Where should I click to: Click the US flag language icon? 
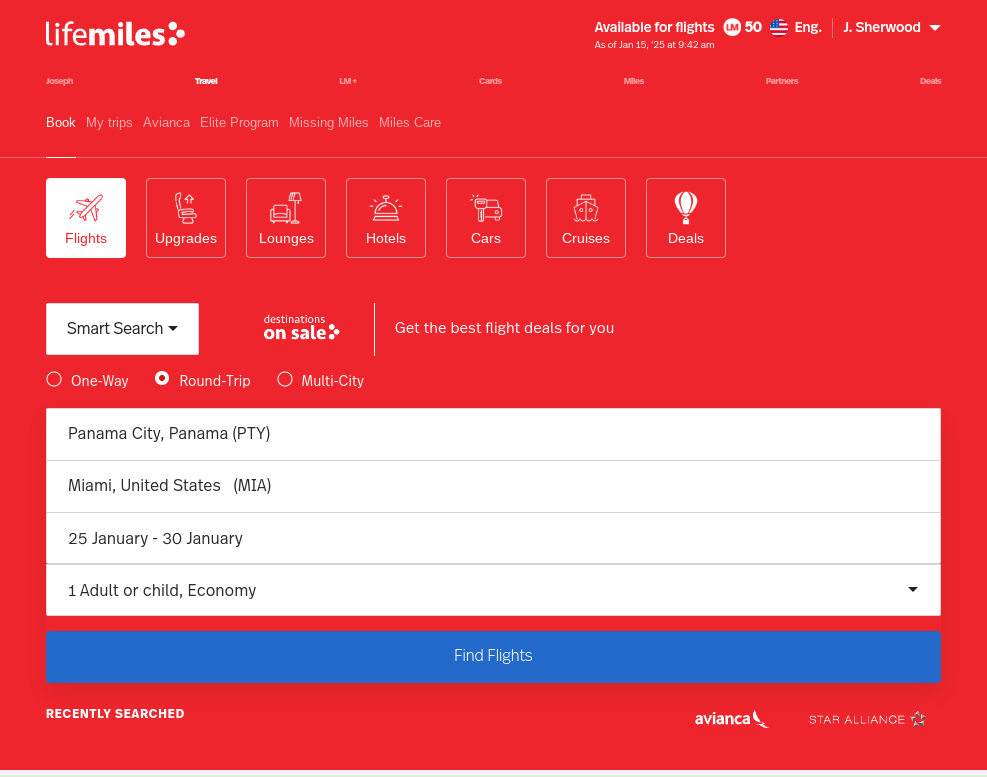pos(779,27)
